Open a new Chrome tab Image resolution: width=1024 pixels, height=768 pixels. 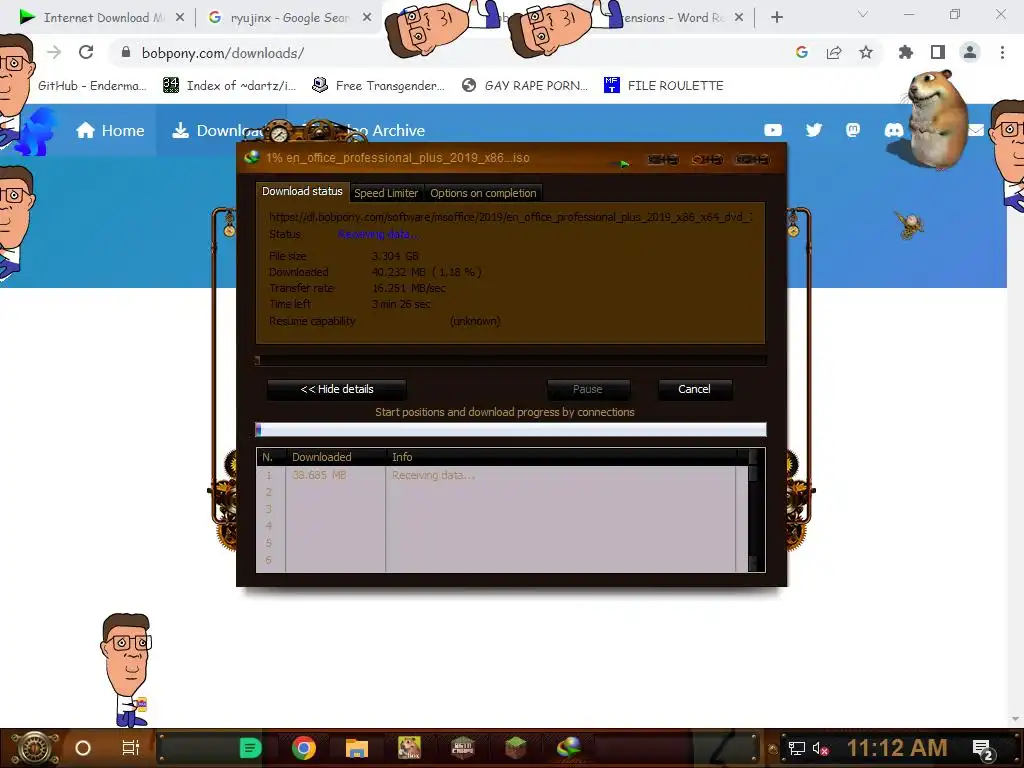(x=776, y=18)
